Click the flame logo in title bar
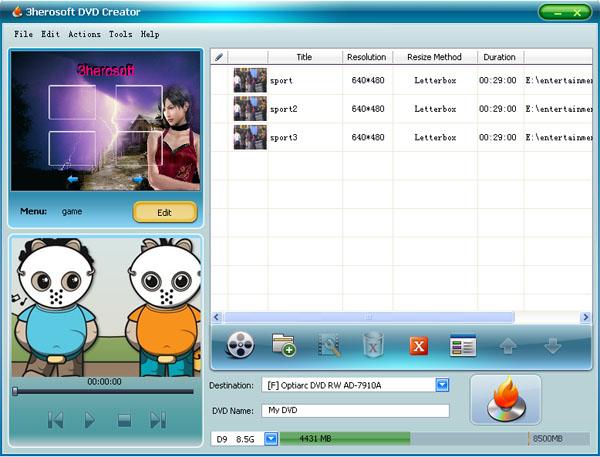The height and width of the screenshot is (457, 600). coord(17,12)
